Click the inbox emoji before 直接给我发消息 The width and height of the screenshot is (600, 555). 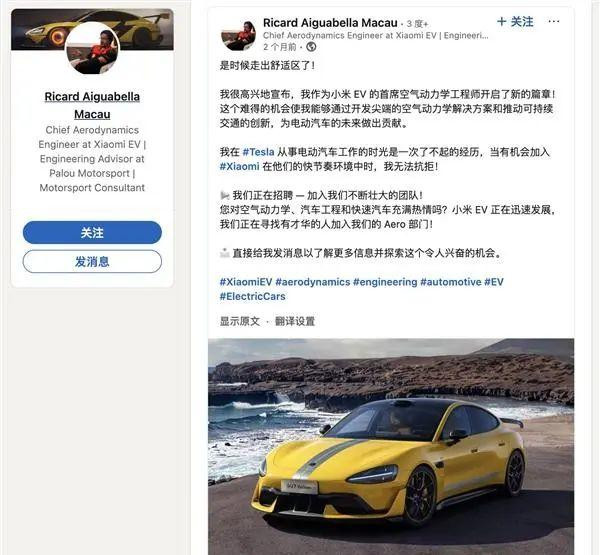[x=225, y=253]
